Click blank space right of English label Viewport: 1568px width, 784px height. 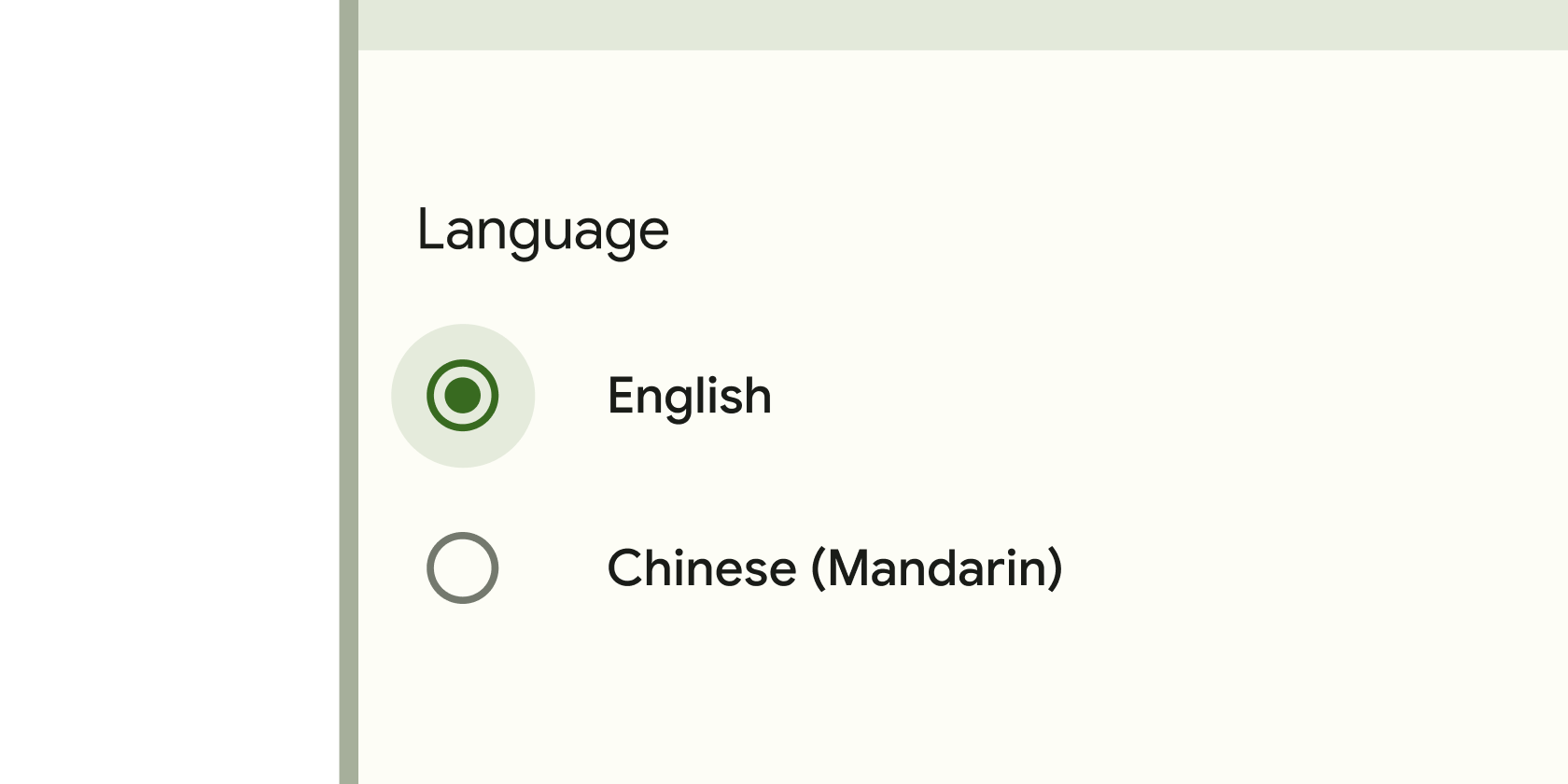[1167, 396]
